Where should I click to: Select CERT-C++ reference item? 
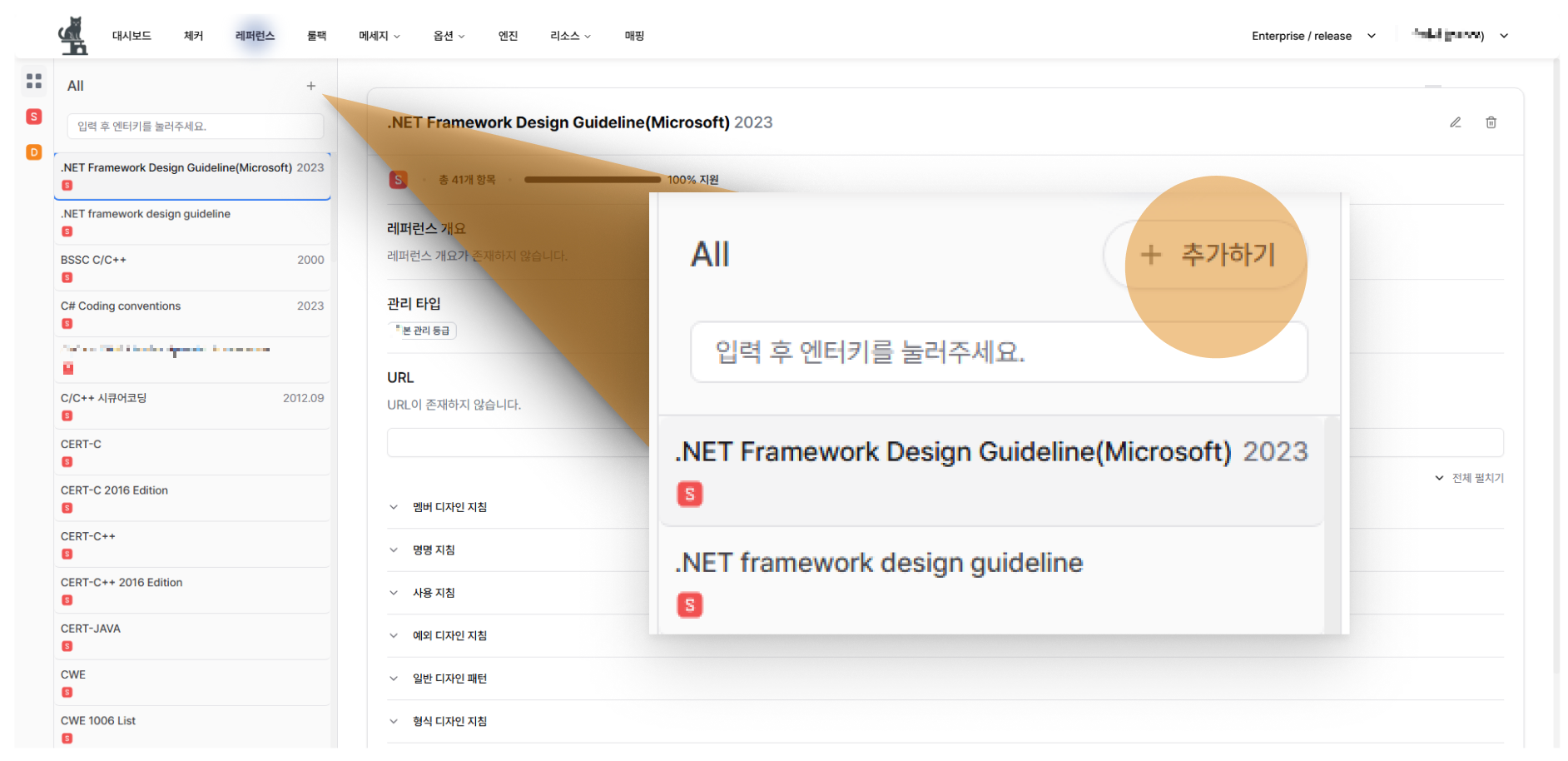click(192, 545)
